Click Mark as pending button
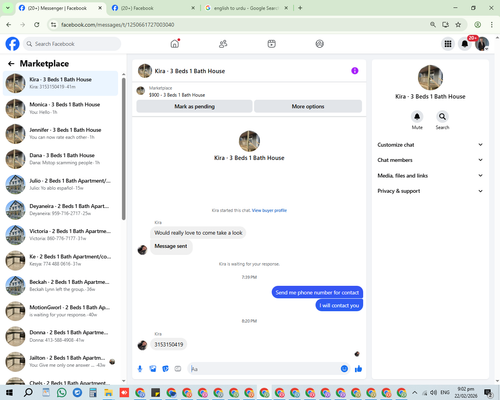Image resolution: width=500 pixels, height=400 pixels. pos(194,106)
